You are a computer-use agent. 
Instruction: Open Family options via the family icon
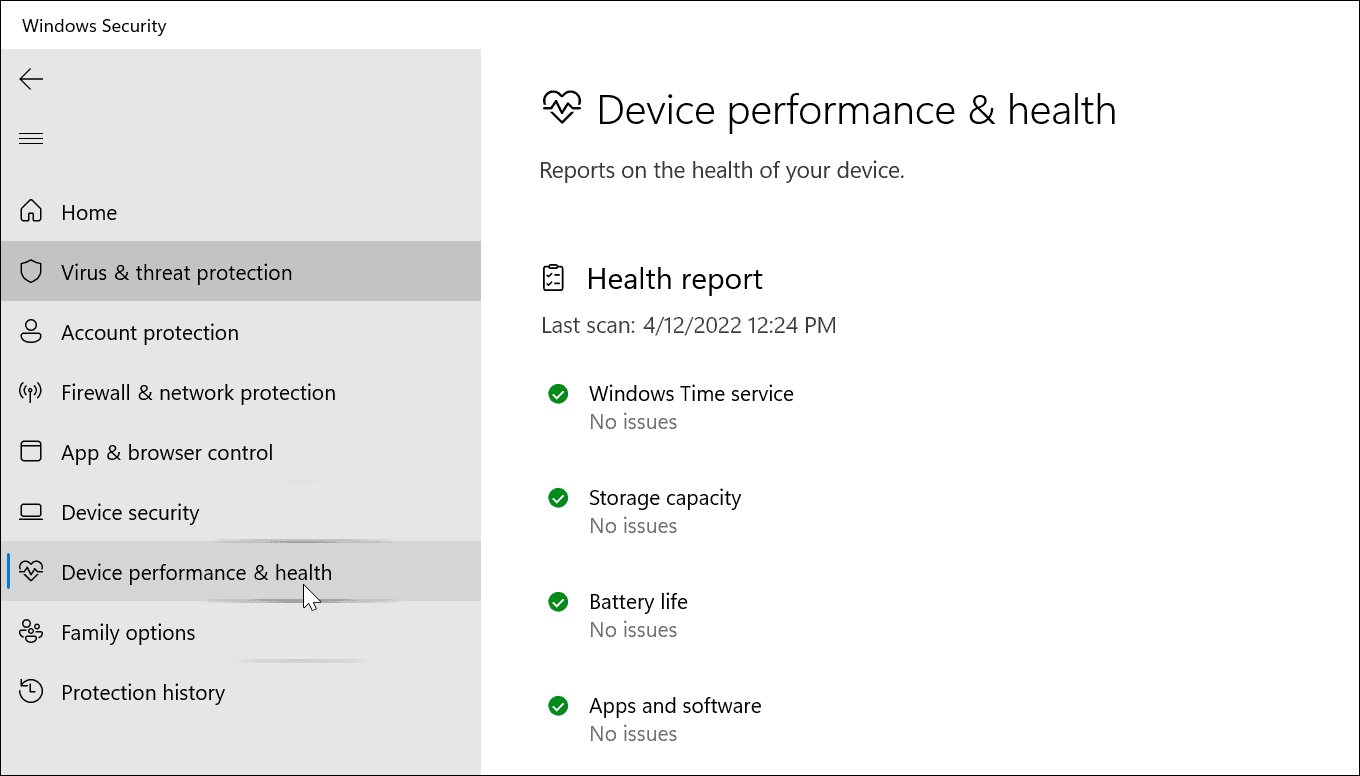(31, 631)
